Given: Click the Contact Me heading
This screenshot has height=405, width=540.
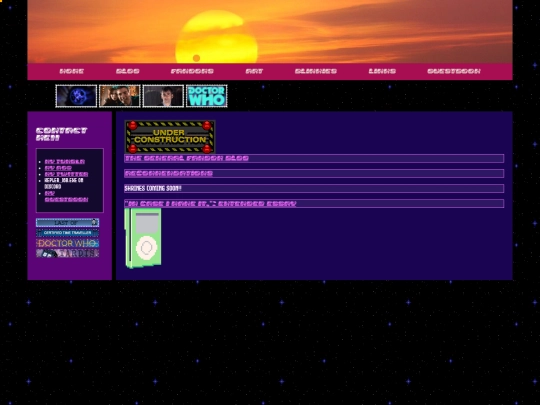Looking at the screenshot, I should (61, 134).
